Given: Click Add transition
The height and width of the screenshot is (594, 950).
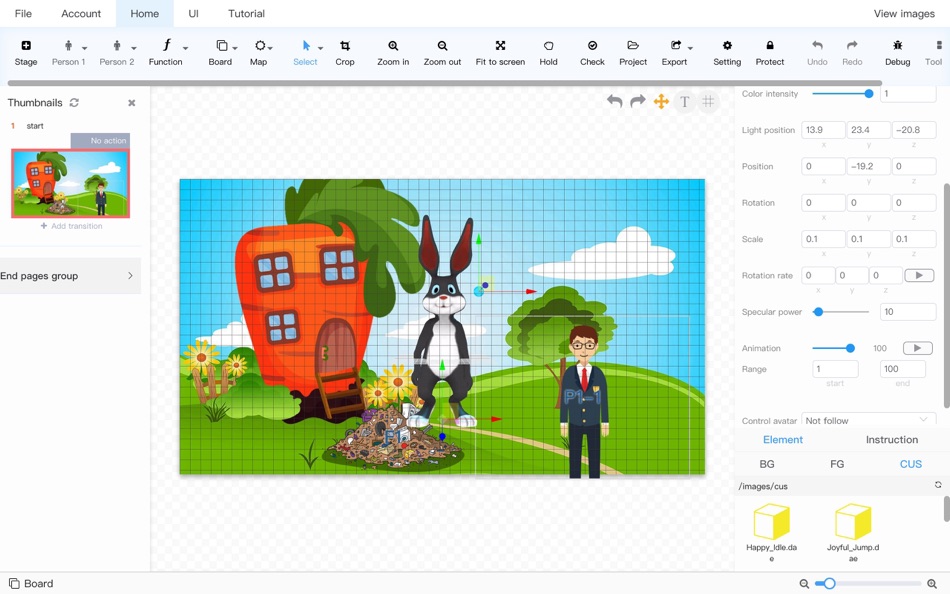Looking at the screenshot, I should (x=71, y=226).
